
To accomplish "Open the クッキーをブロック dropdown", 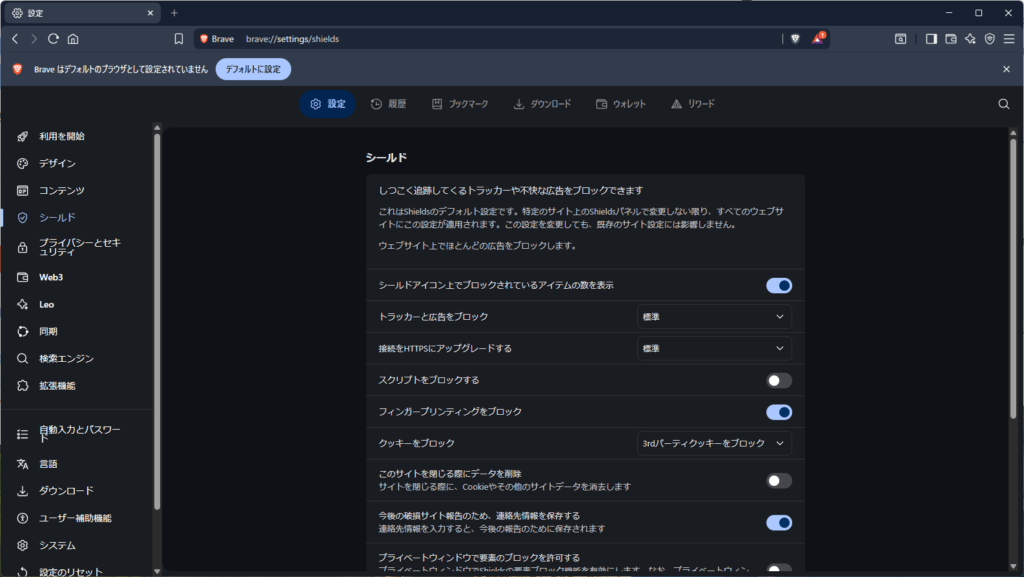I will coord(714,443).
